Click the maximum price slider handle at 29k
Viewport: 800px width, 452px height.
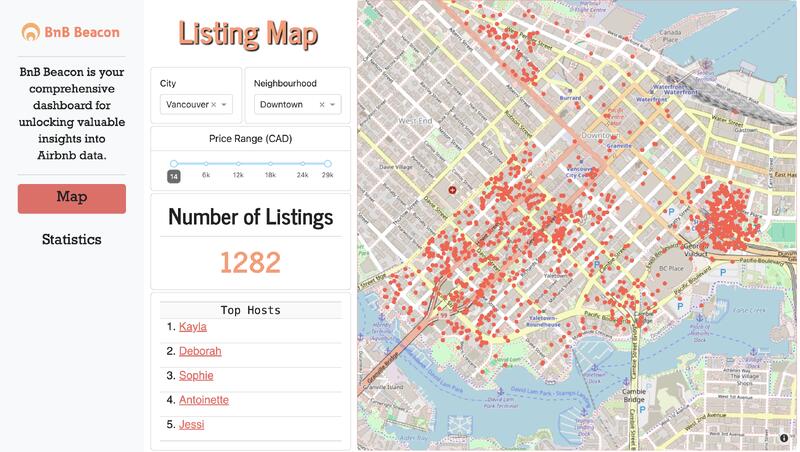pyautogui.click(x=327, y=163)
